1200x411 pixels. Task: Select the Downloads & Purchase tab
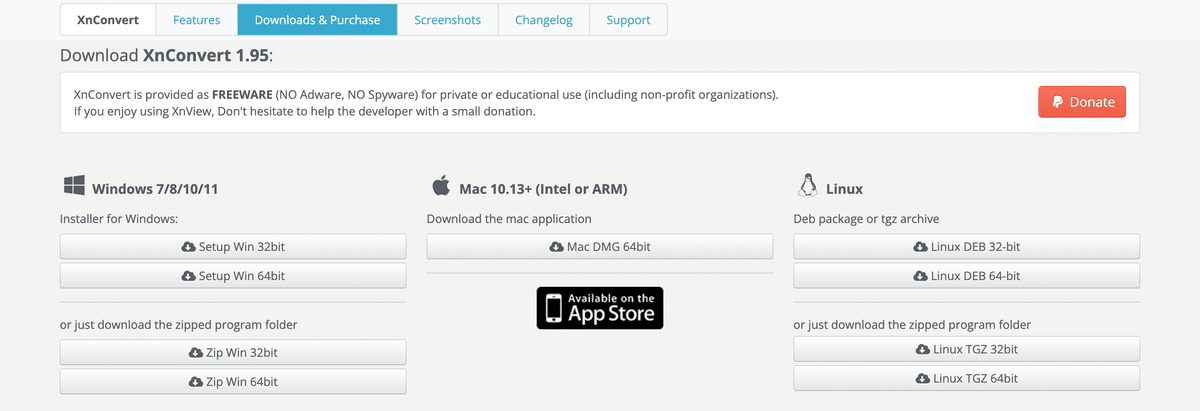pyautogui.click(x=317, y=20)
